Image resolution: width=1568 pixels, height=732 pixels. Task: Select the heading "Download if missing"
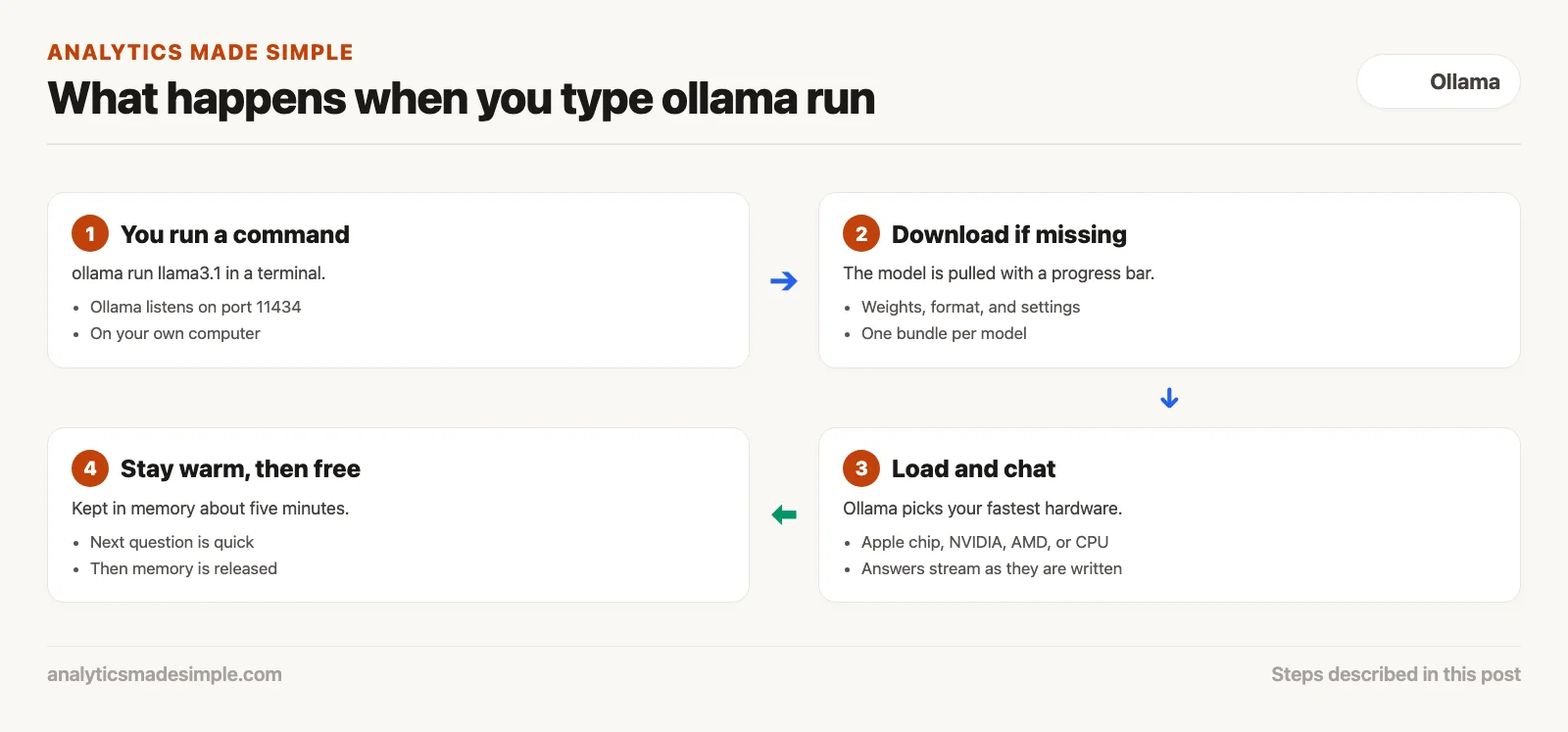tap(1008, 234)
